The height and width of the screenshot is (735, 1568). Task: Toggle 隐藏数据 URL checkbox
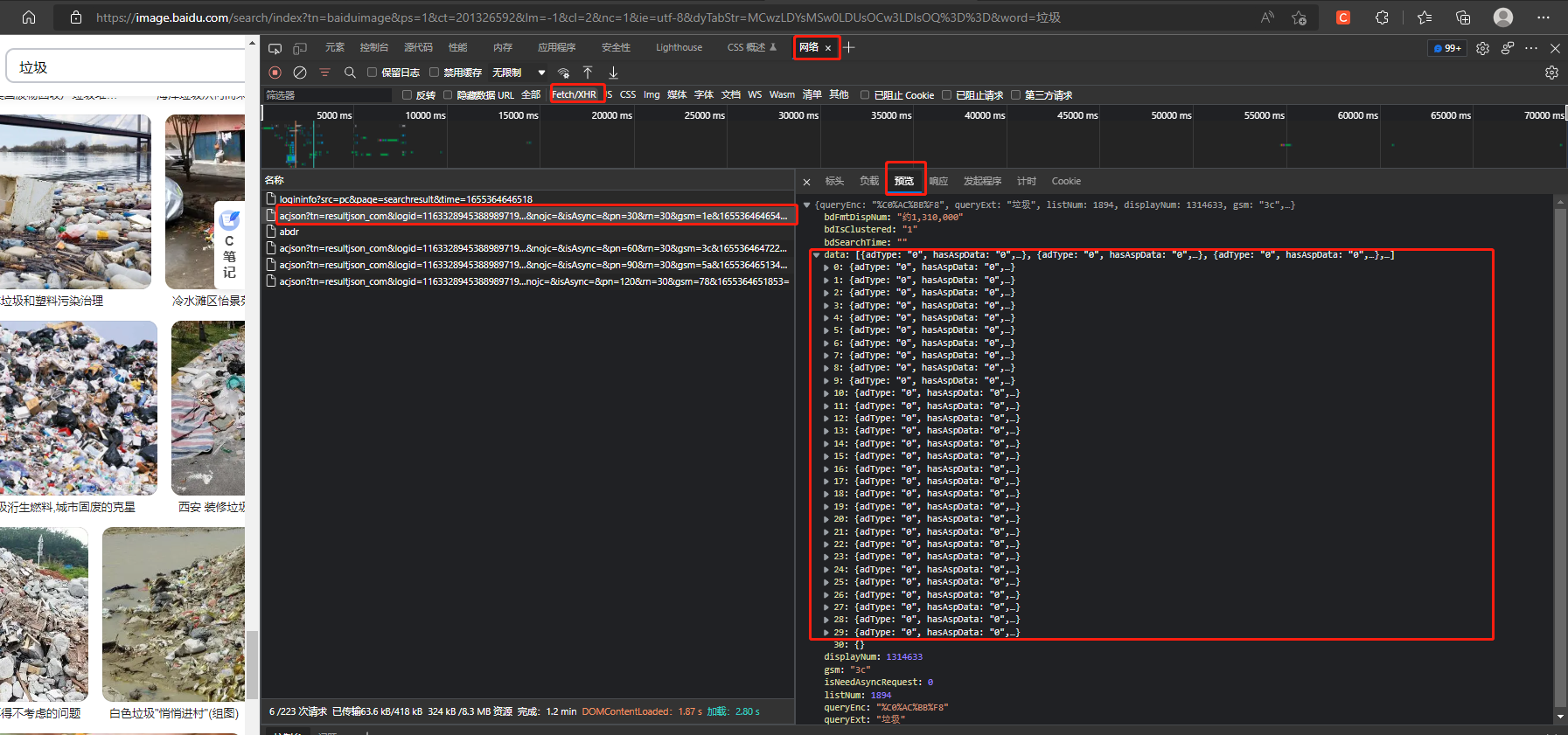pyautogui.click(x=448, y=95)
